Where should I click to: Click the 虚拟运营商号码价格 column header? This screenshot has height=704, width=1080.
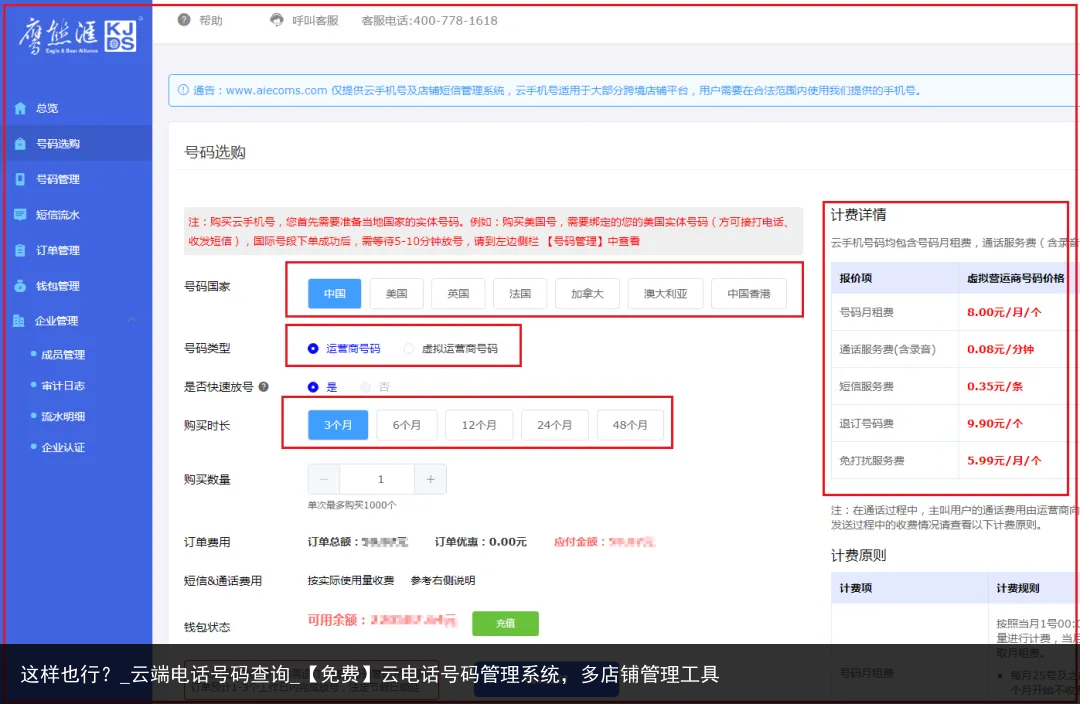click(1016, 278)
